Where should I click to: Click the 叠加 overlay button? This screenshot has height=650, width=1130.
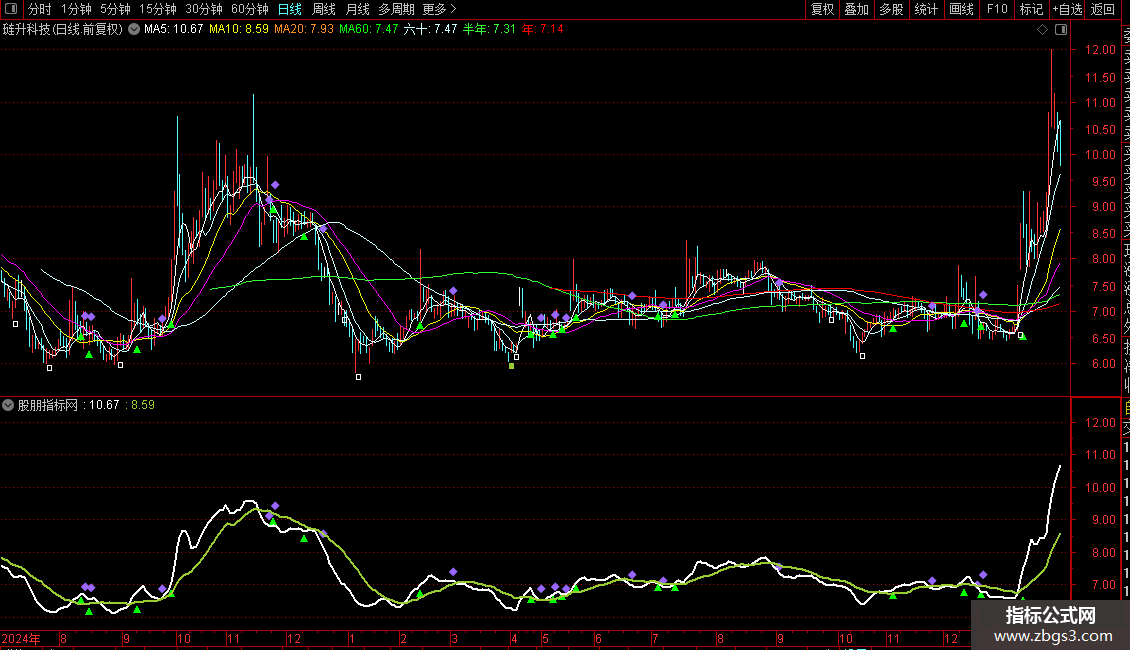point(857,9)
